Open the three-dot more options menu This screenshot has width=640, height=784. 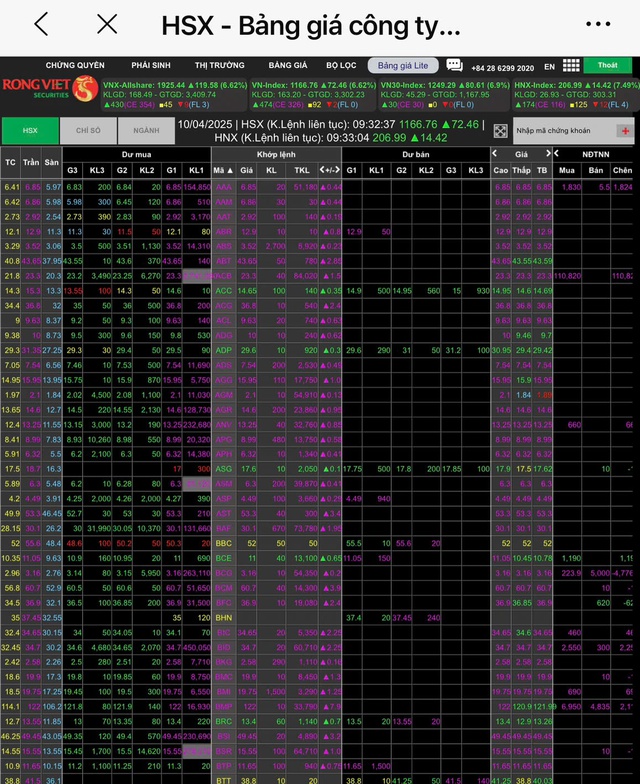tap(598, 24)
